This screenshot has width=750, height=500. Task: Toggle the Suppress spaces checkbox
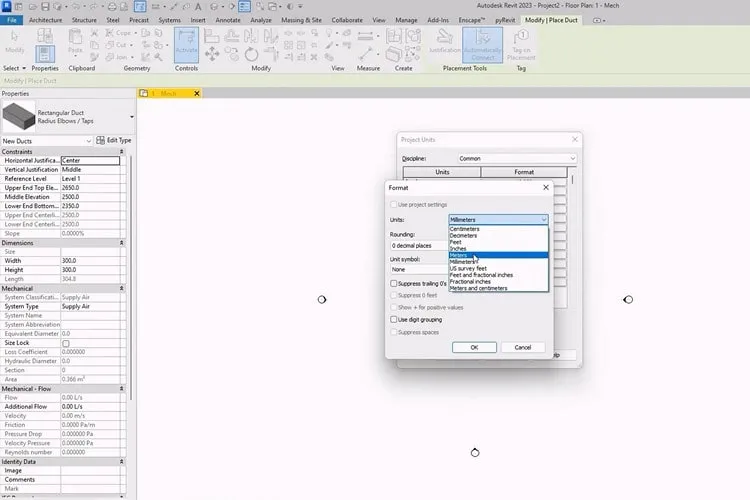click(x=394, y=332)
